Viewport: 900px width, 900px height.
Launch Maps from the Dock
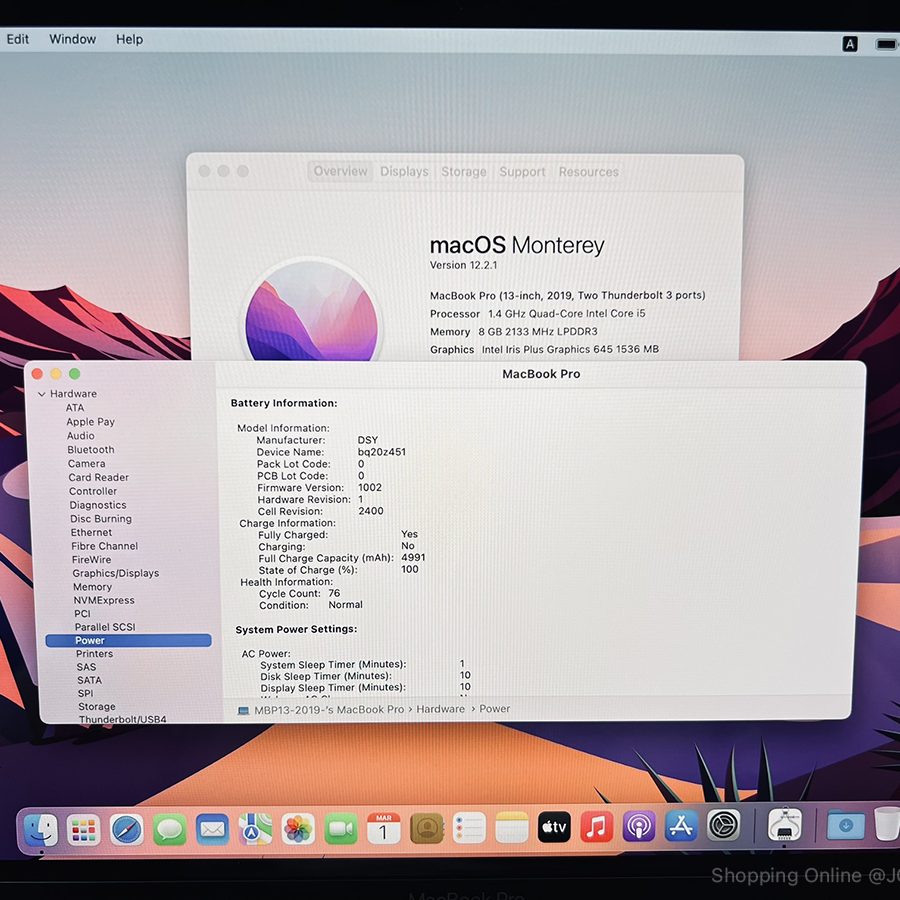pos(255,829)
